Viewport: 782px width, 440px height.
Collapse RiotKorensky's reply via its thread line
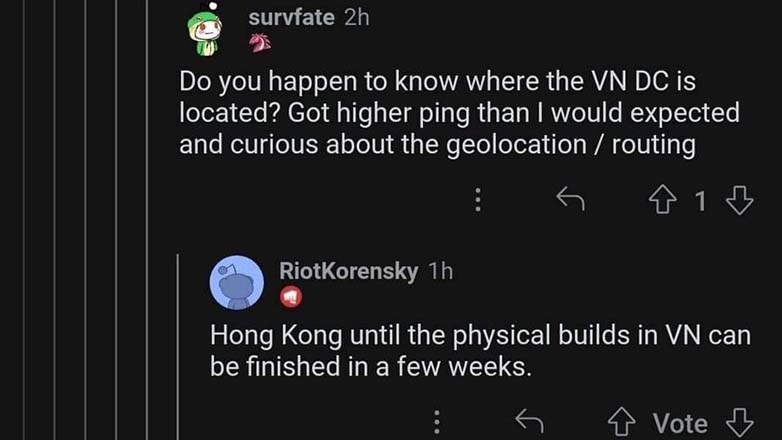[178, 347]
